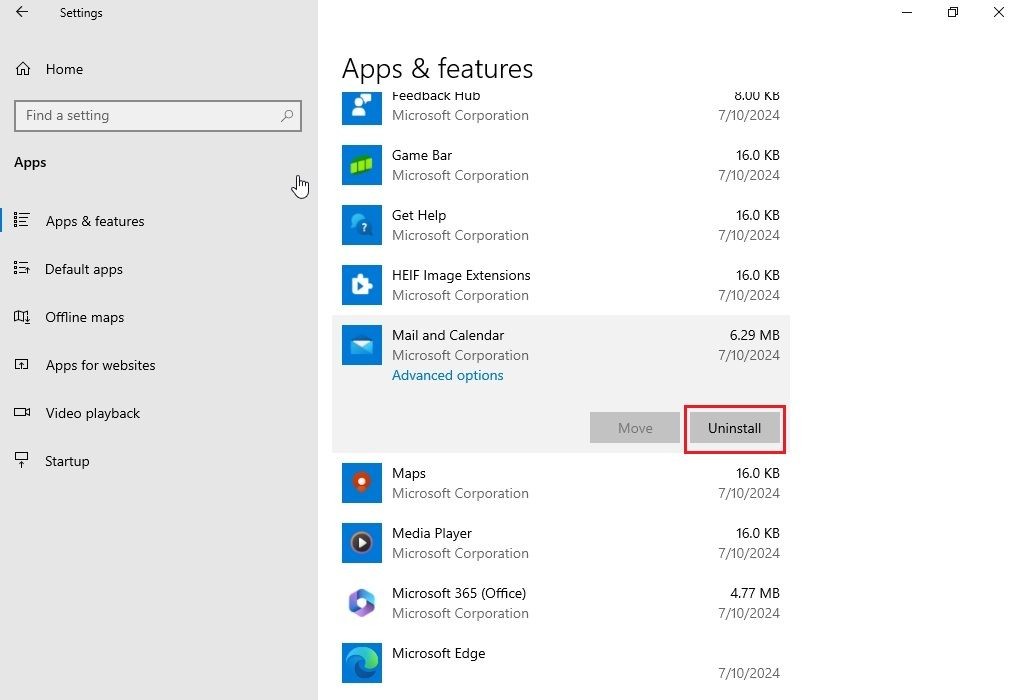Click the search magnifier icon
This screenshot has width=1014, height=700.
287,116
